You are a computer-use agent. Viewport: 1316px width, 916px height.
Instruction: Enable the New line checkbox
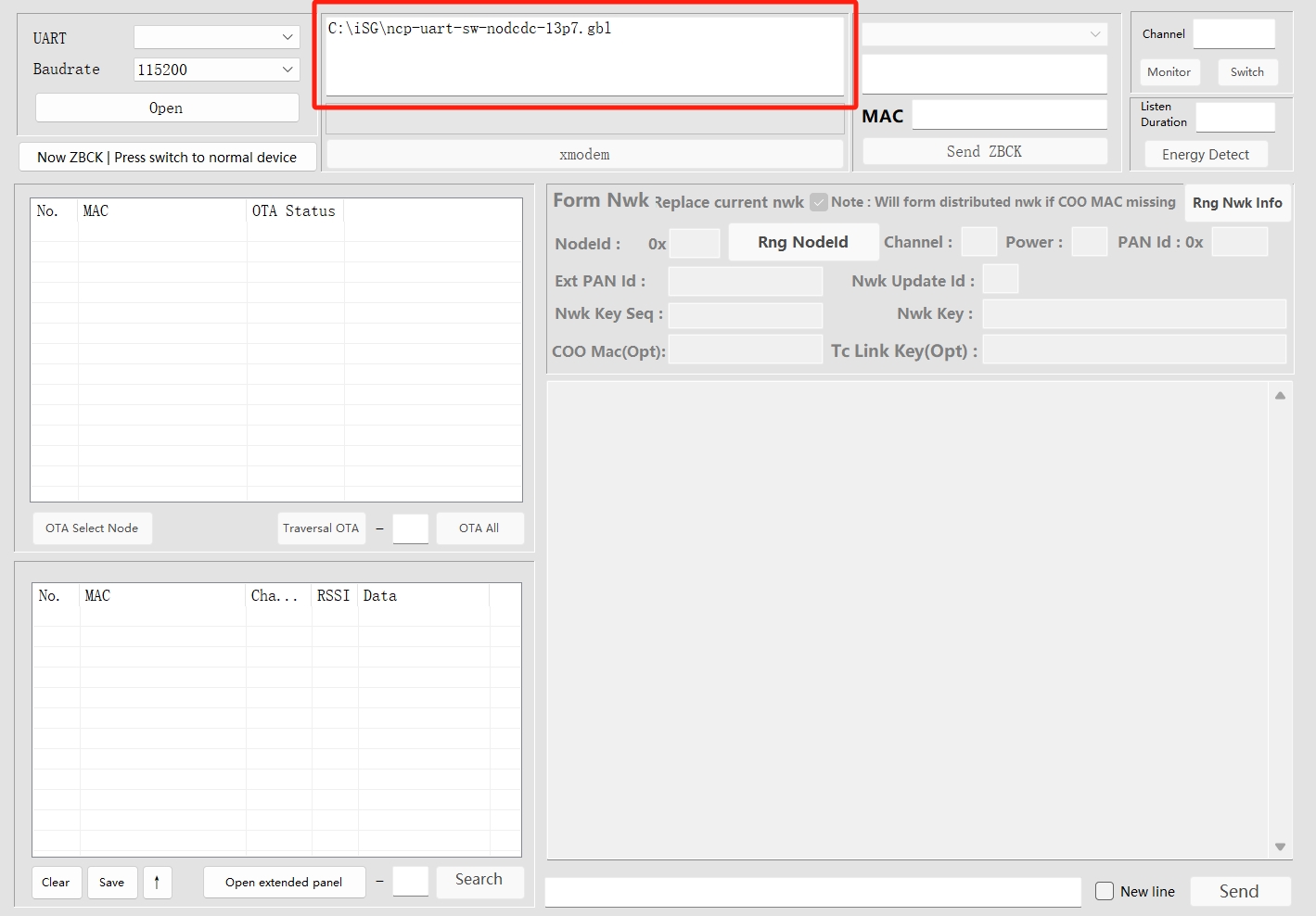(1105, 891)
